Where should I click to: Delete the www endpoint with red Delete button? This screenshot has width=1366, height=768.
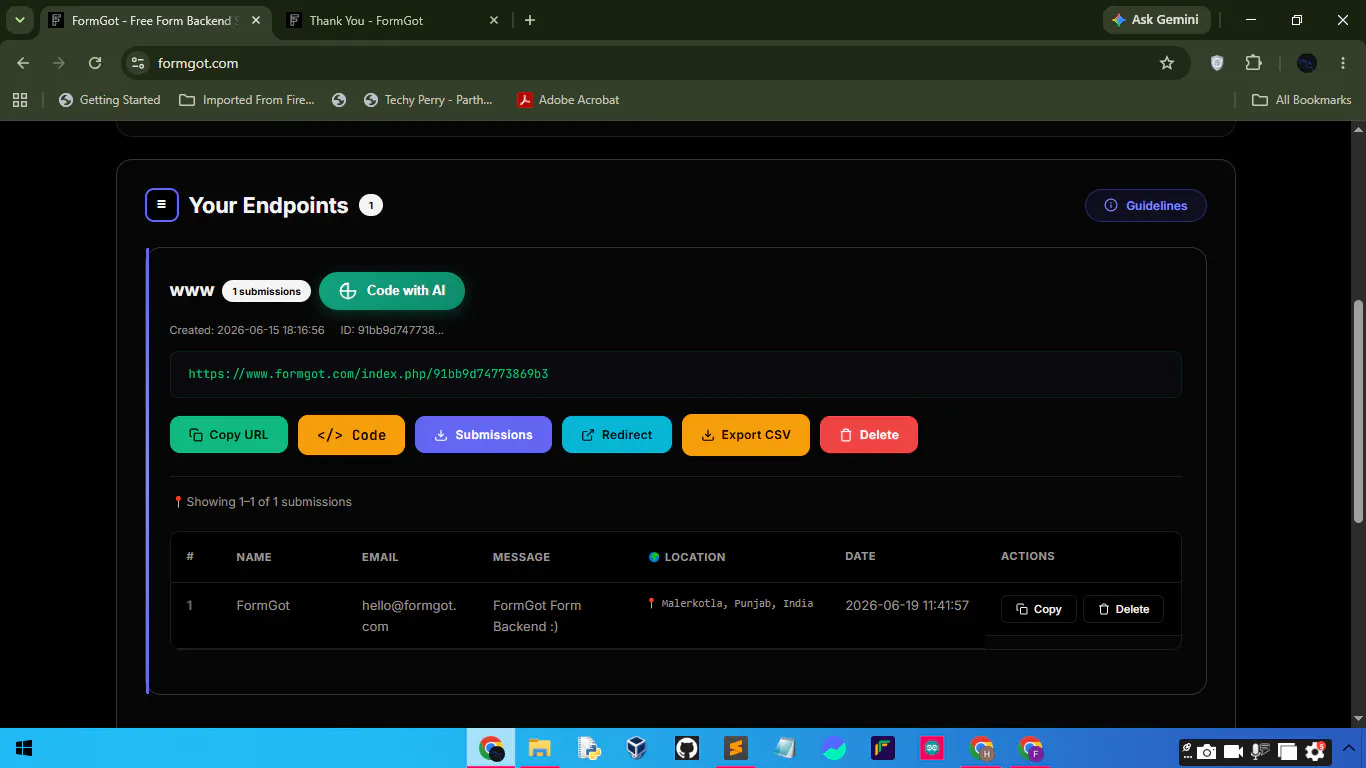click(x=869, y=435)
